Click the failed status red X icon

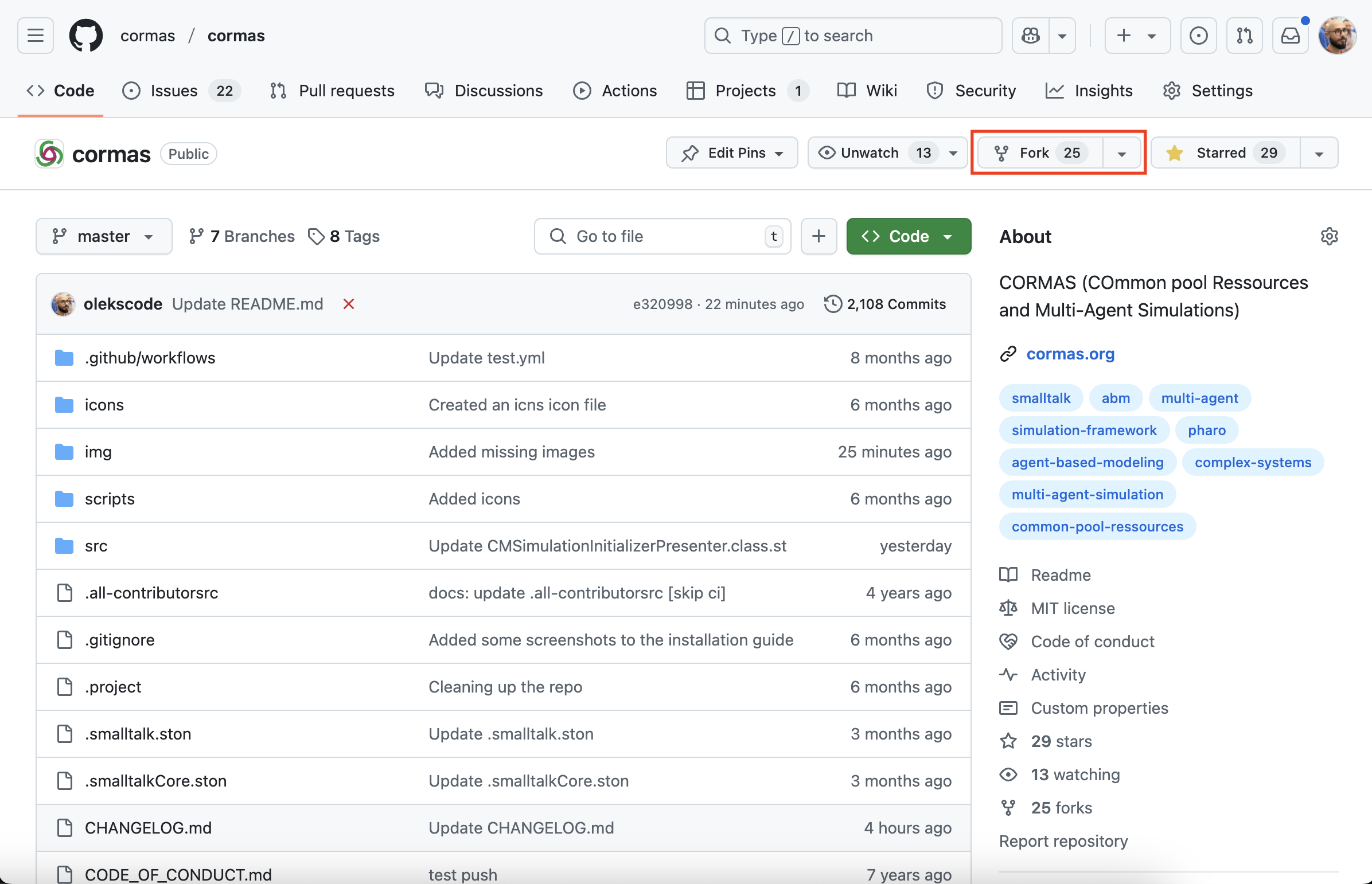click(349, 304)
